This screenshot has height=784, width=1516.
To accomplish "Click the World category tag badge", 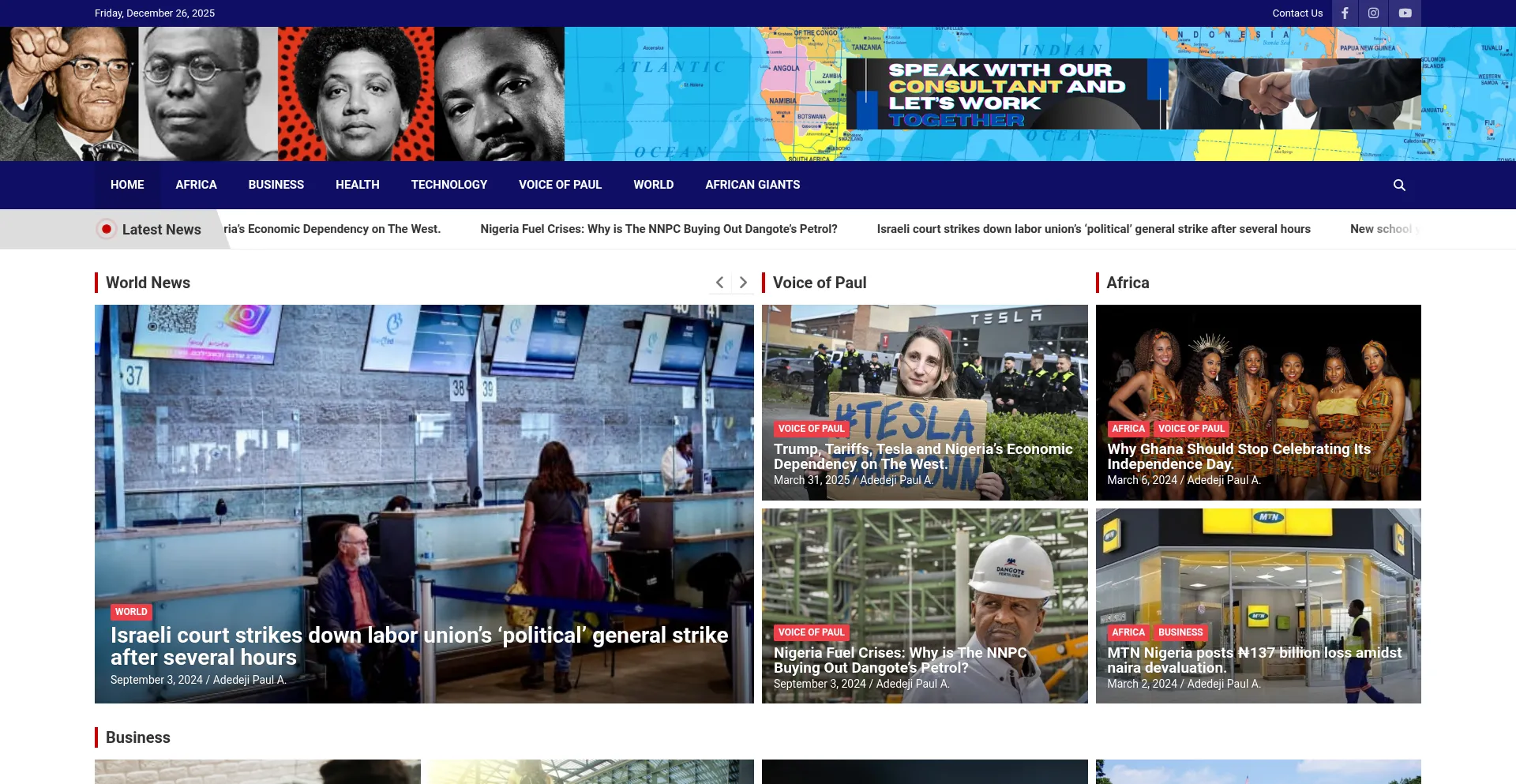I will click(131, 612).
